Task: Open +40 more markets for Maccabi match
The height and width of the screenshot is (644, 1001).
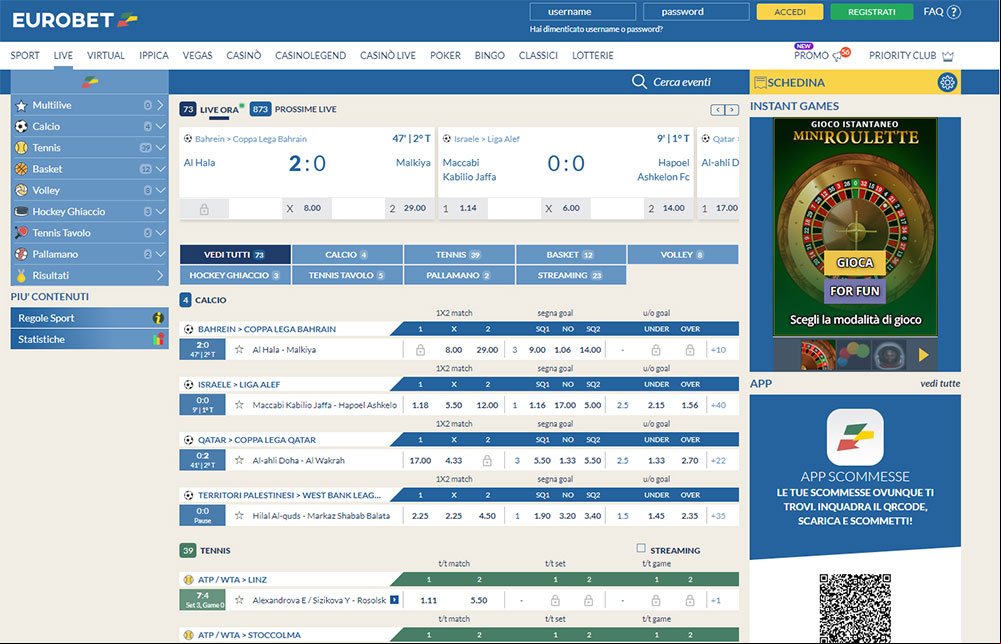Action: [718, 405]
